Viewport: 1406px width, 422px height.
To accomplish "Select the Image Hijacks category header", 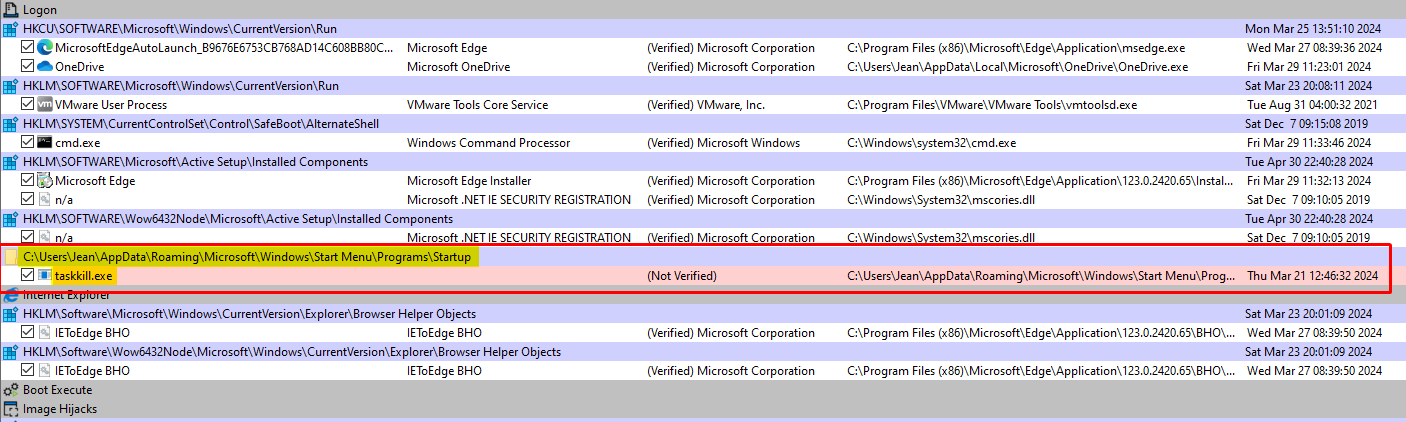I will [x=703, y=409].
